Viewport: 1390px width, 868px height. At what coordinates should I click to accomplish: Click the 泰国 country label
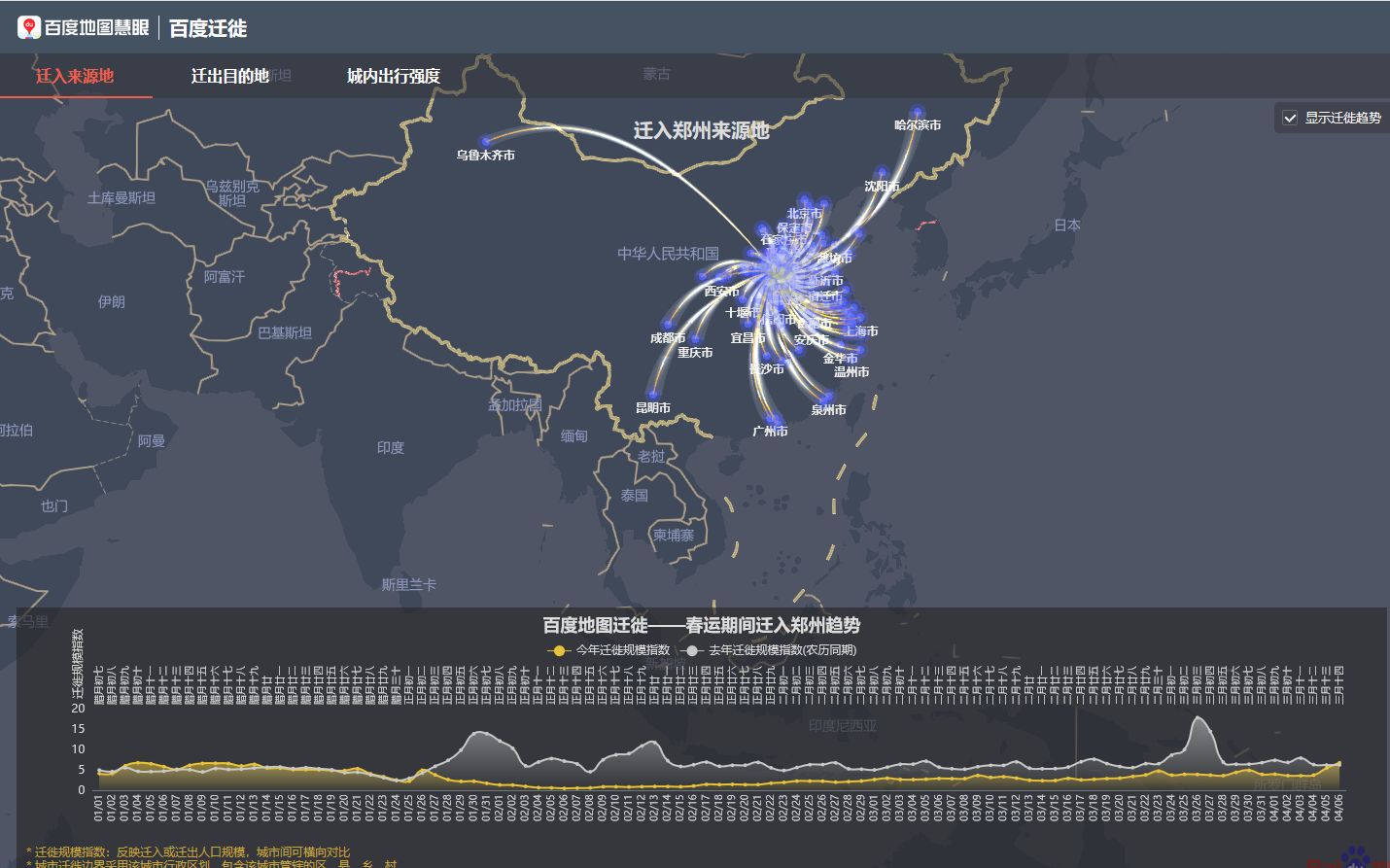point(635,495)
